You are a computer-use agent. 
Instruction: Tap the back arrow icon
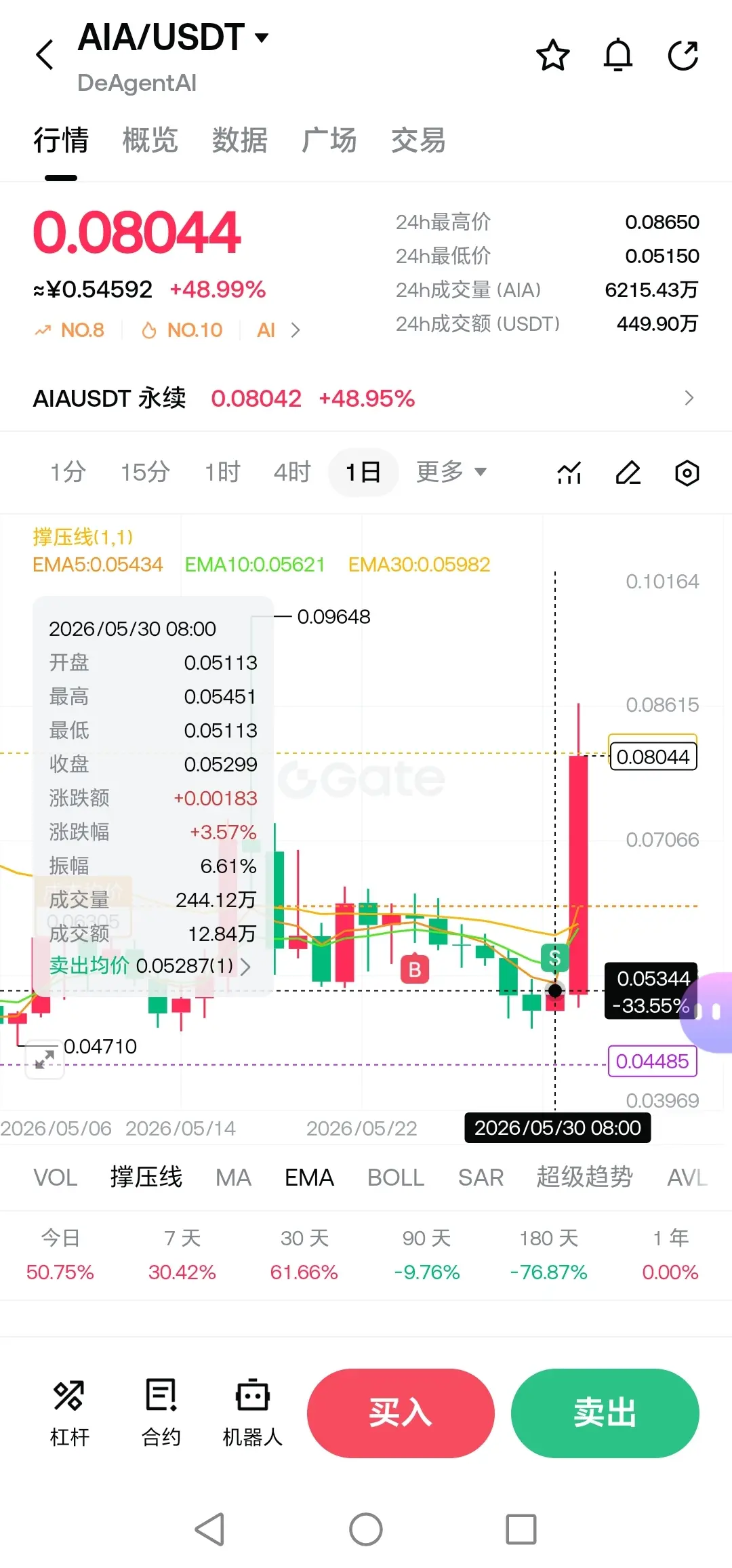click(45, 55)
